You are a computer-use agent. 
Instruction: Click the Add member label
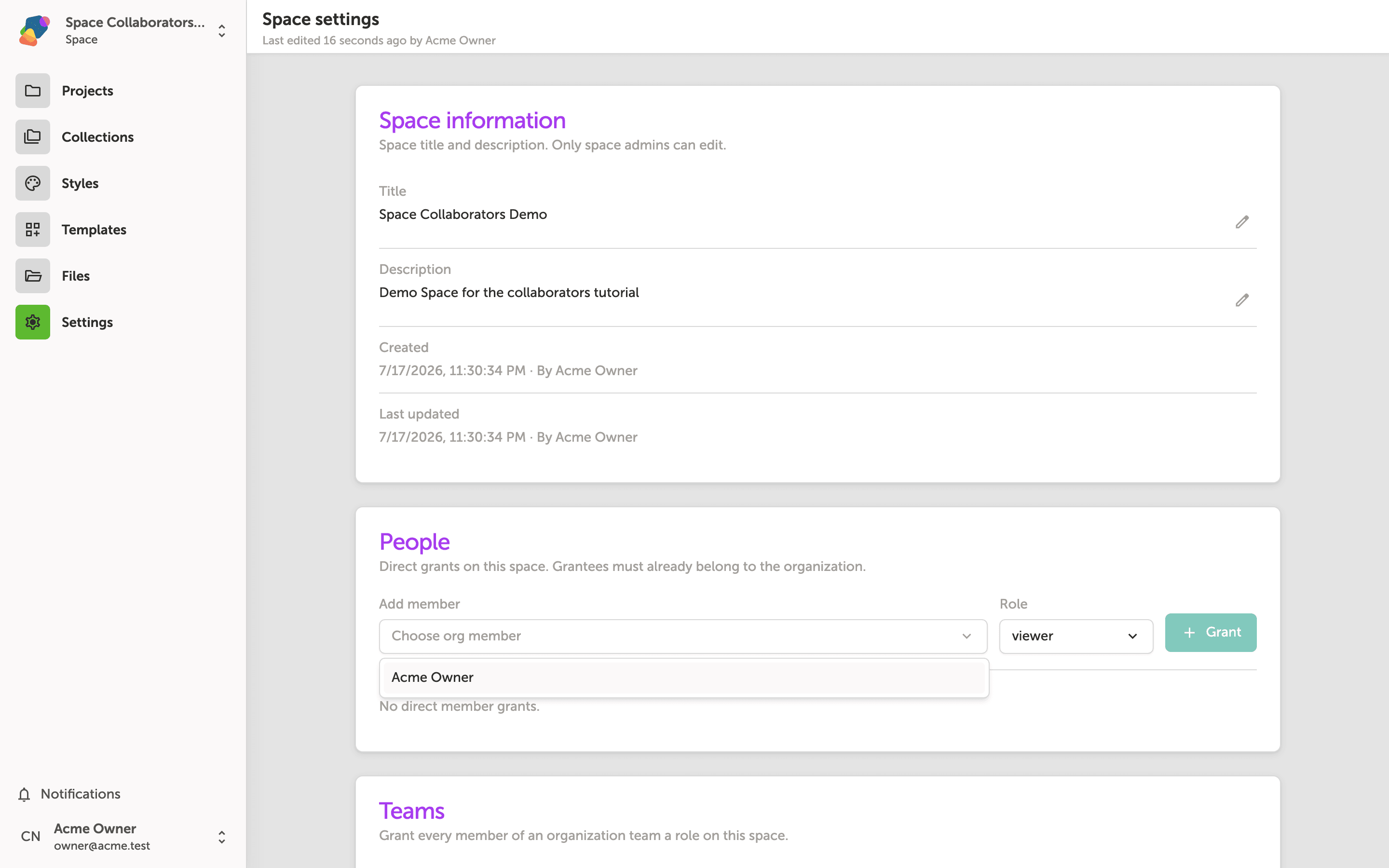420,604
